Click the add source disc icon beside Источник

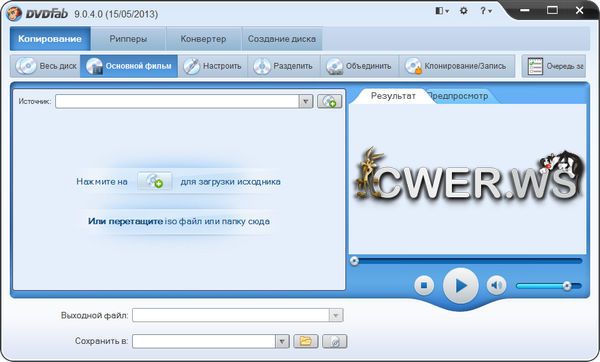[329, 101]
